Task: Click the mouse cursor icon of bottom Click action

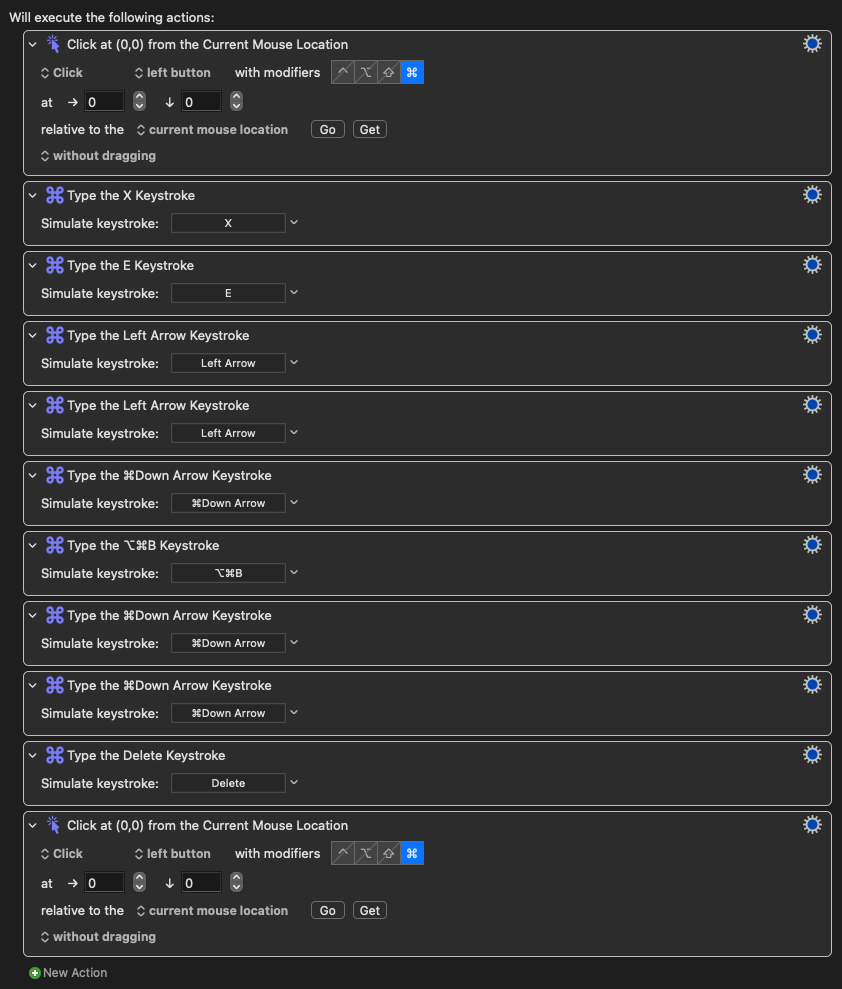Action: [x=54, y=825]
